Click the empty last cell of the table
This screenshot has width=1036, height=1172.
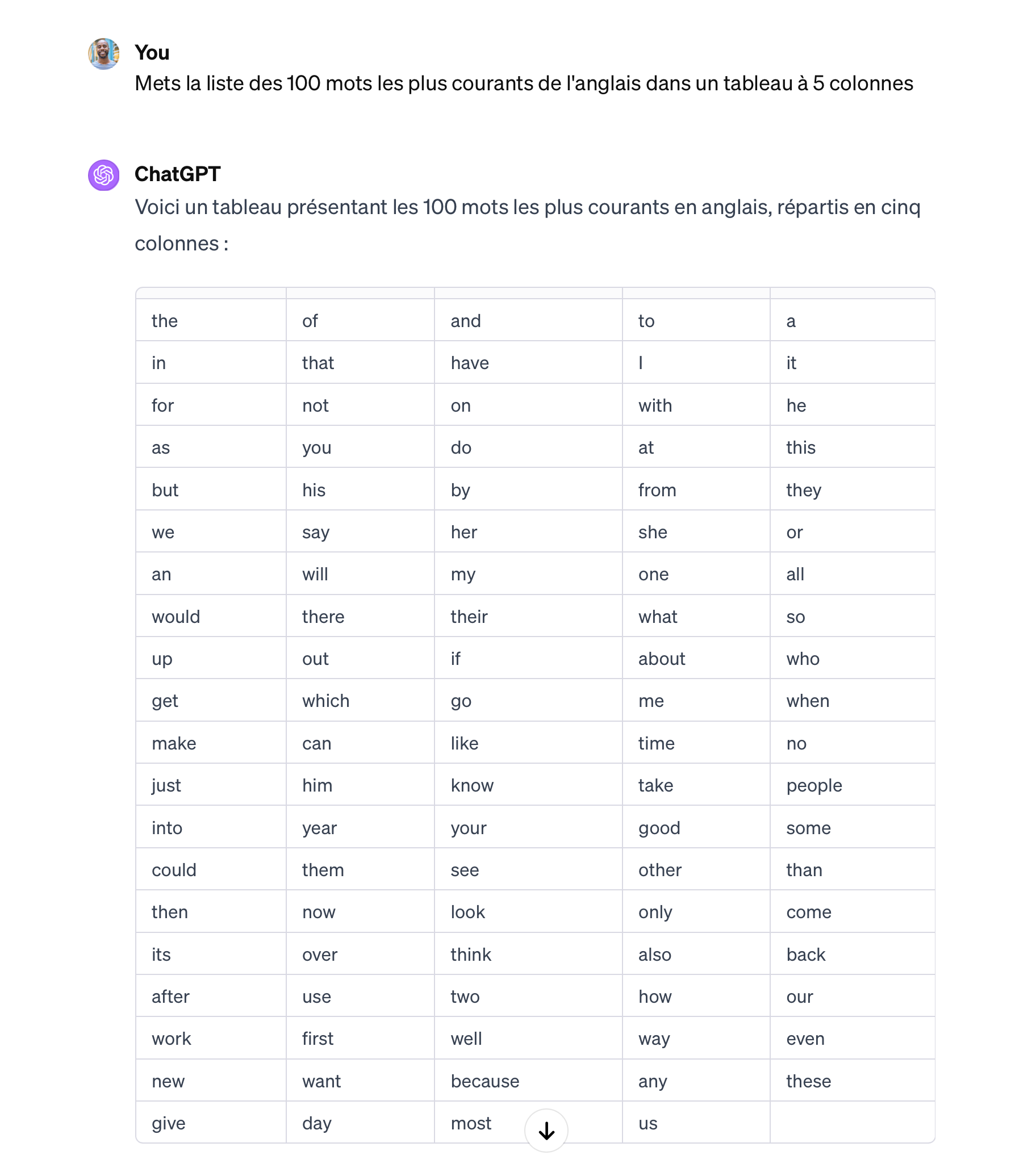[852, 1122]
